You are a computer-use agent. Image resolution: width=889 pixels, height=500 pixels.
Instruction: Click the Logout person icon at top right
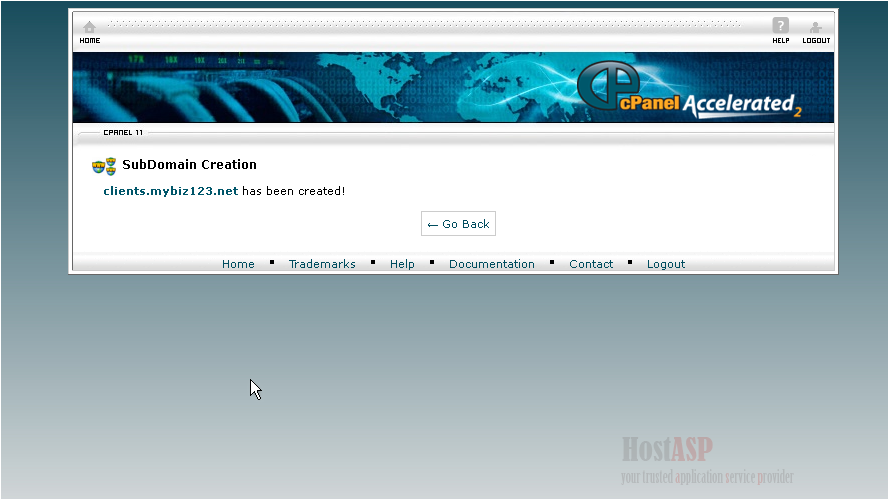[816, 27]
